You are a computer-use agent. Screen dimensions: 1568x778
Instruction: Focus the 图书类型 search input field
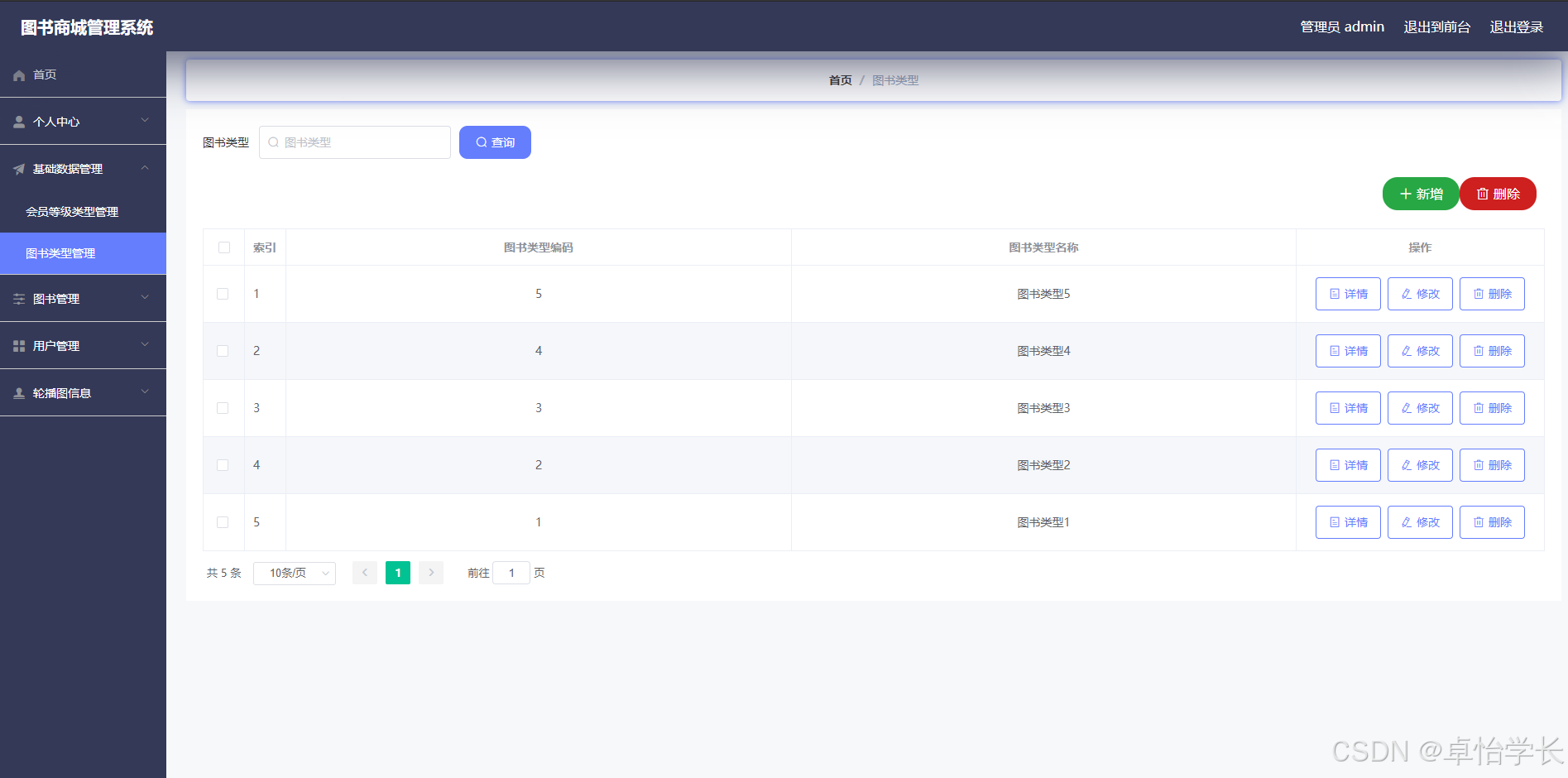coord(355,142)
